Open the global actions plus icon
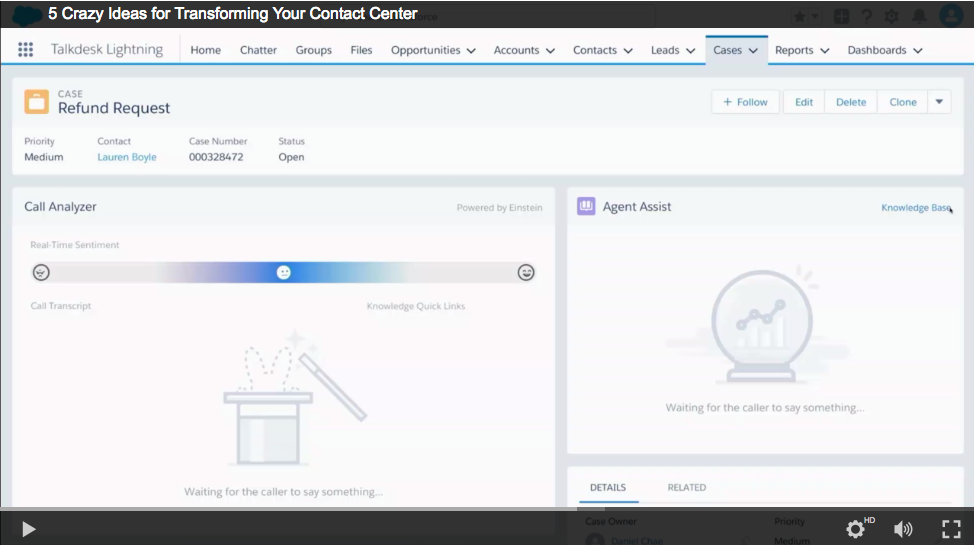Image resolution: width=975 pixels, height=545 pixels. pos(841,17)
